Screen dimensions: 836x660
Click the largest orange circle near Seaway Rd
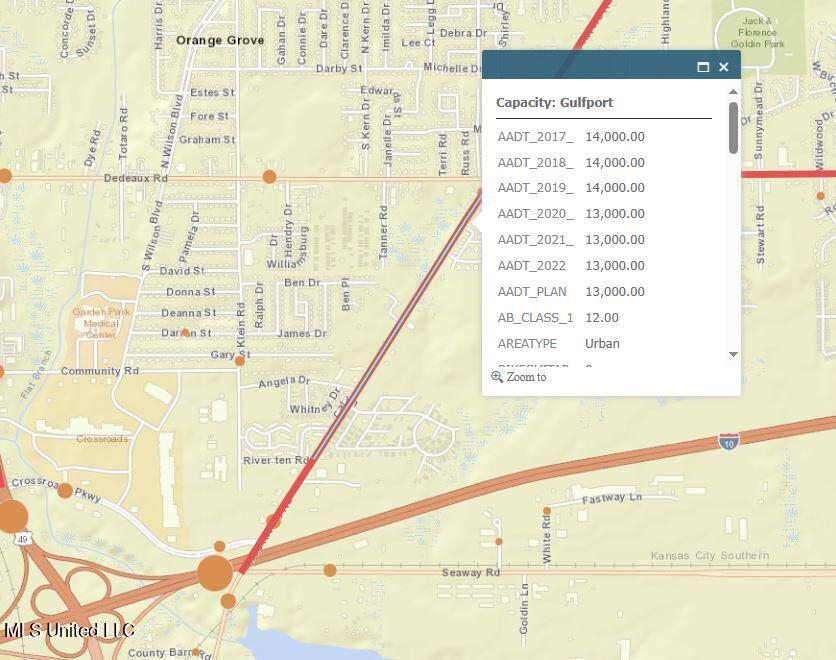[x=214, y=573]
